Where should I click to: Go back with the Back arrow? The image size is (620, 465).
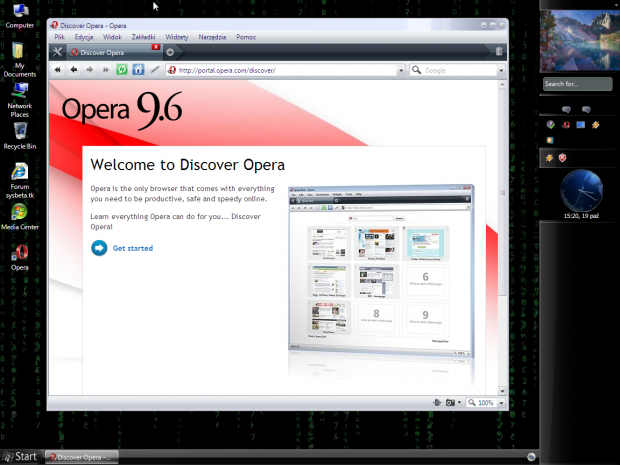pyautogui.click(x=74, y=70)
